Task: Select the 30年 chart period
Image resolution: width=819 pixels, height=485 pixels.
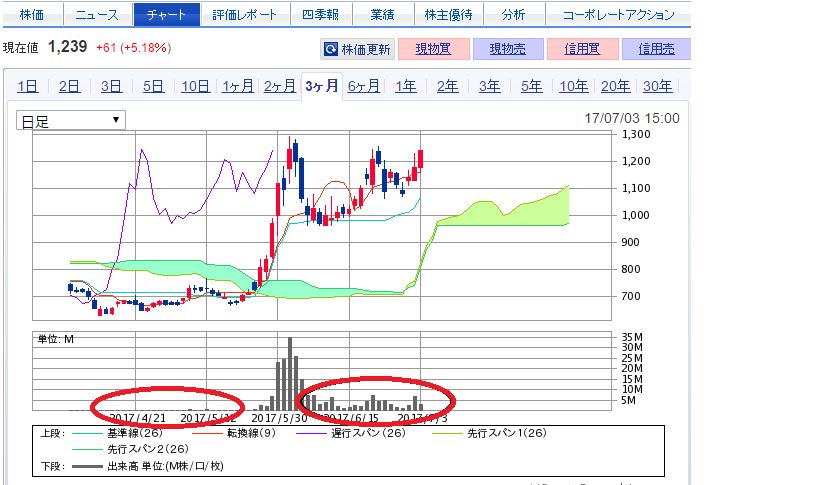Action: (x=657, y=86)
